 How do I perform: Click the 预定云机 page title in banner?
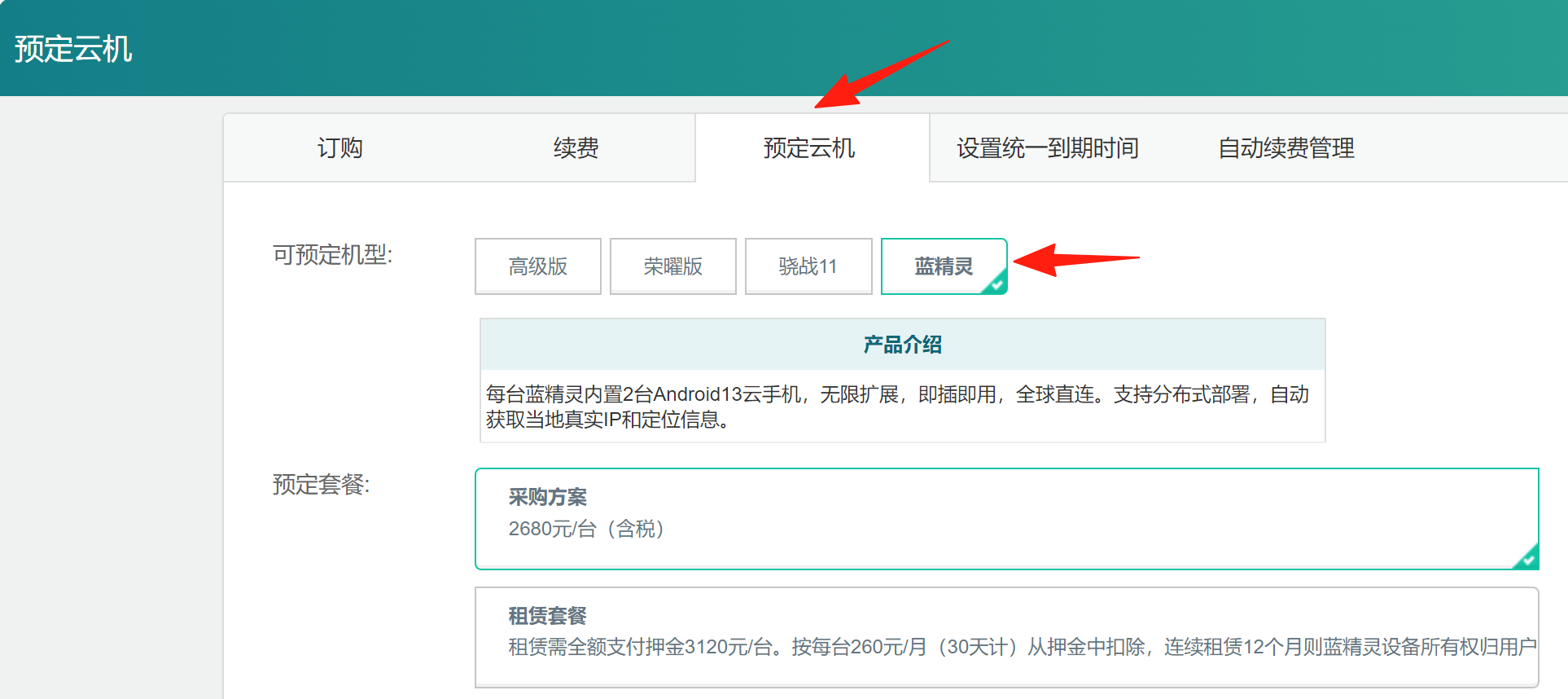[73, 49]
